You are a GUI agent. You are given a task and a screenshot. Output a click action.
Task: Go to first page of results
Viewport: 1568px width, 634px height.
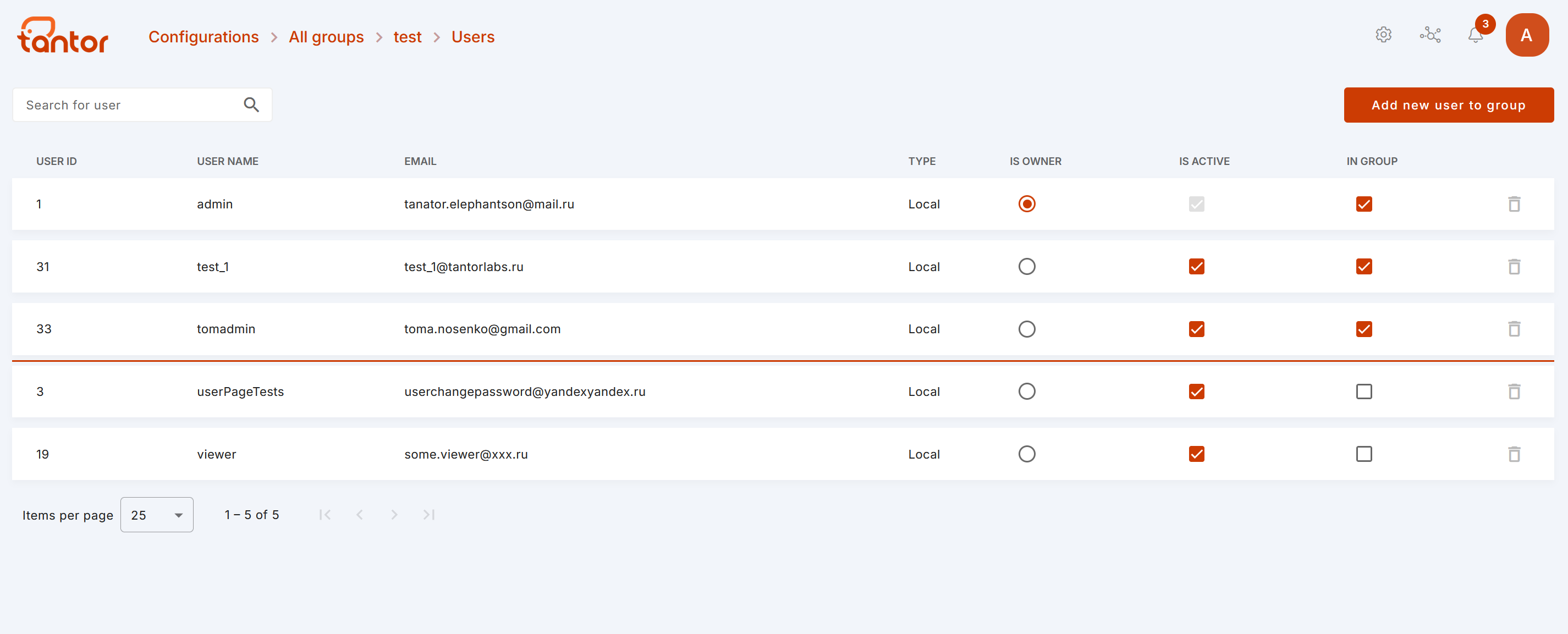(325, 515)
